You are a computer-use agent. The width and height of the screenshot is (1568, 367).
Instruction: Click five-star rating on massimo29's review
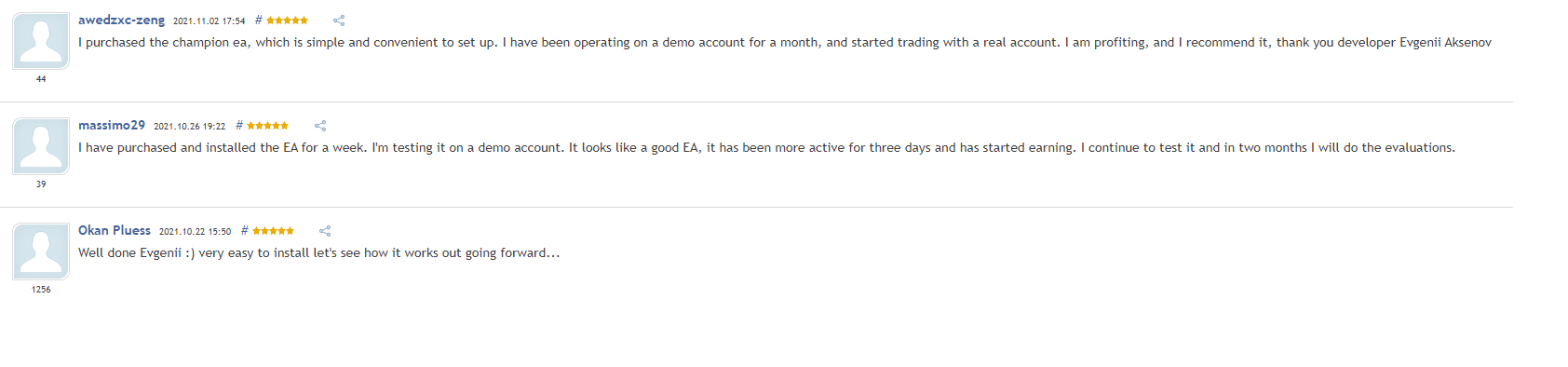pyautogui.click(x=267, y=126)
